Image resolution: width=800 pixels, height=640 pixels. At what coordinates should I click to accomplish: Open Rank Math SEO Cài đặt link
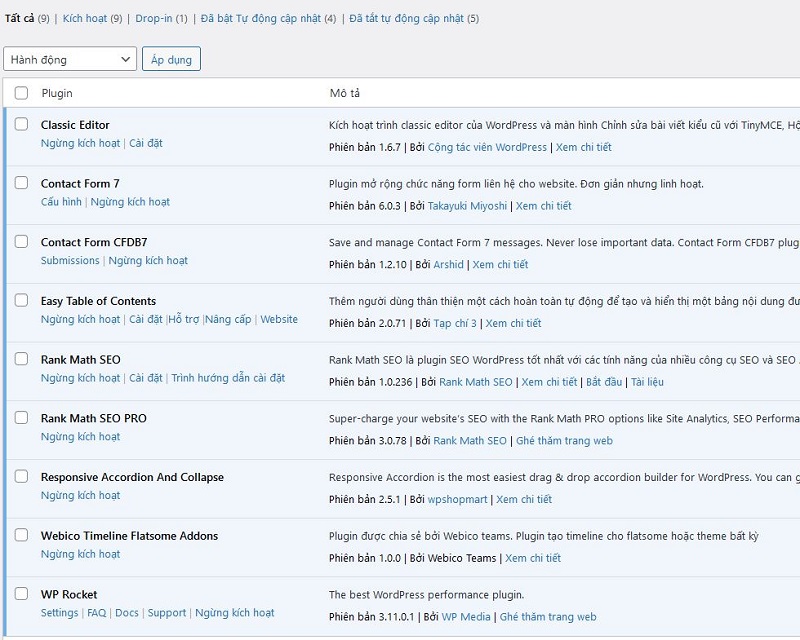coord(146,378)
